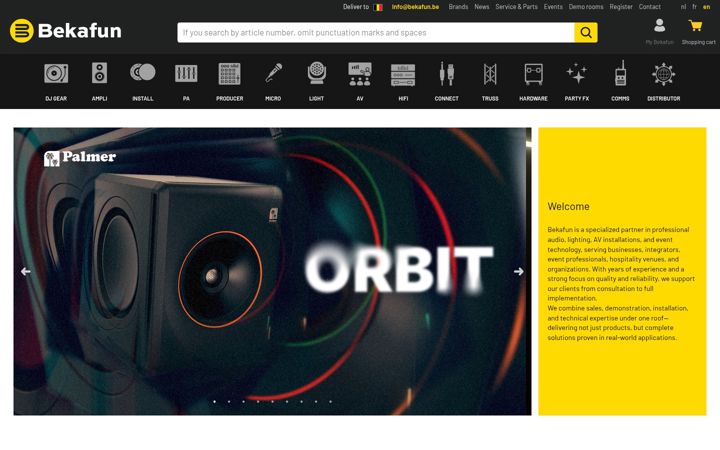Click the Register link
Image resolution: width=720 pixels, height=450 pixels.
tap(621, 7)
